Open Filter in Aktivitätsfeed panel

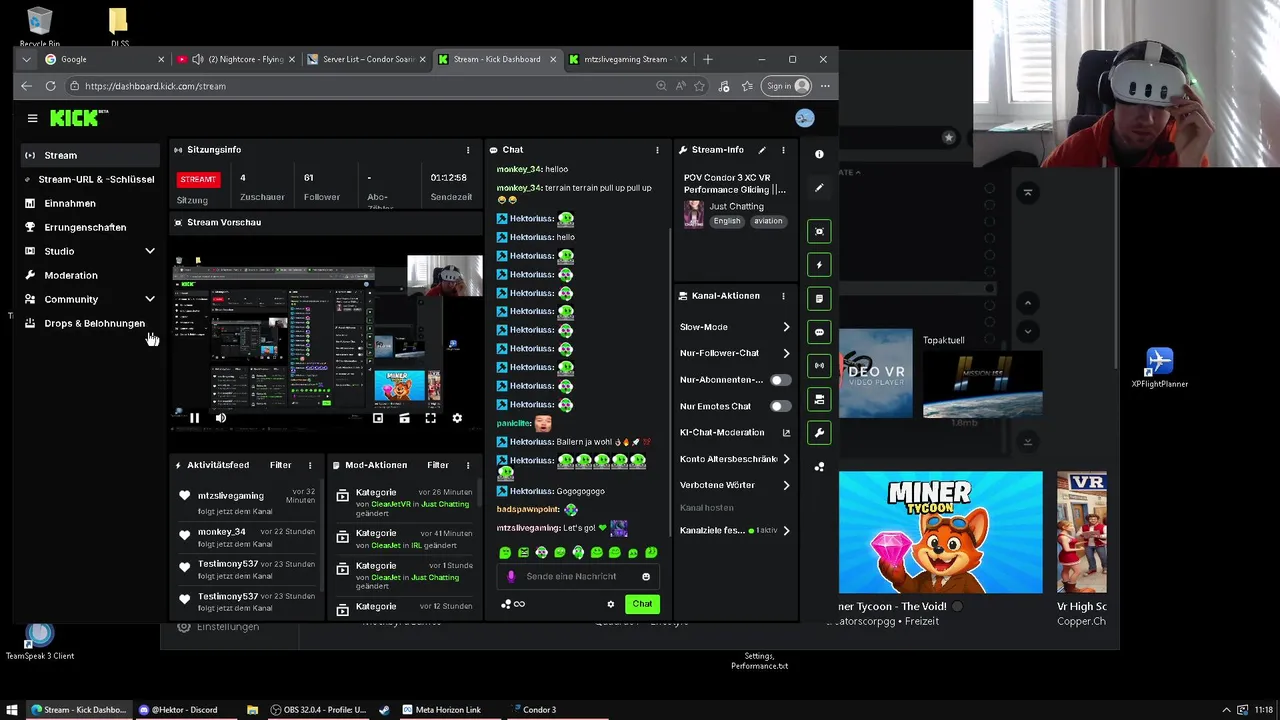(x=280, y=465)
